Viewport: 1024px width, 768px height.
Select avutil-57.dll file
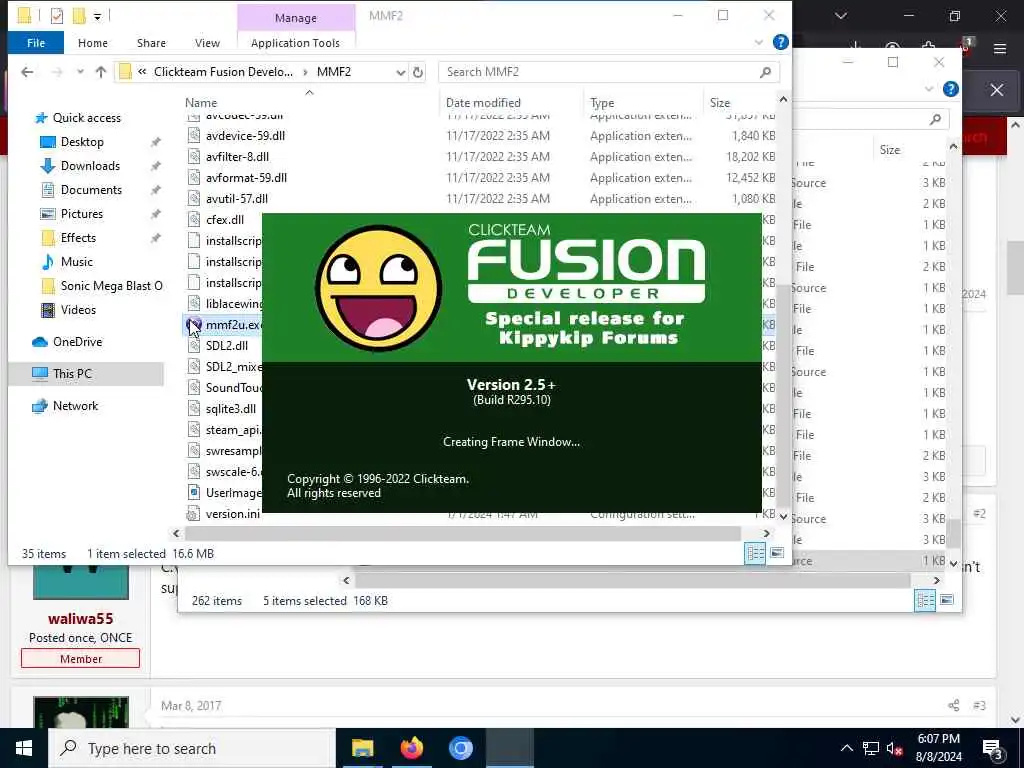[x=236, y=199]
